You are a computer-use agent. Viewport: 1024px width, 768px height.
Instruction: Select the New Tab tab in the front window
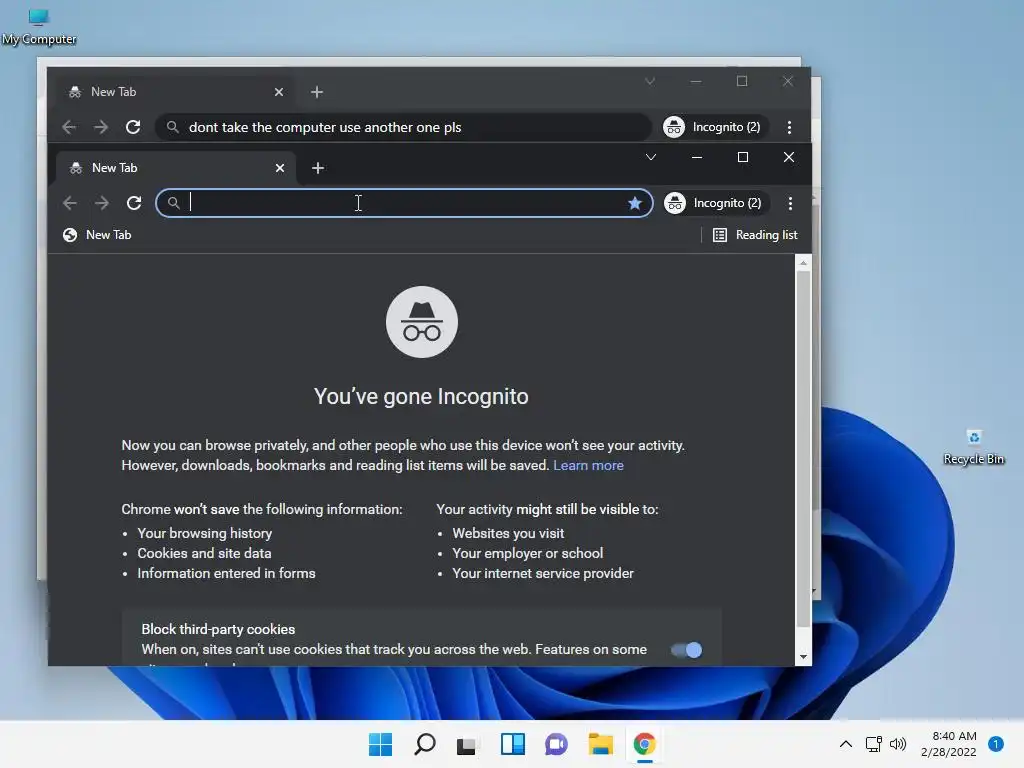(176, 168)
